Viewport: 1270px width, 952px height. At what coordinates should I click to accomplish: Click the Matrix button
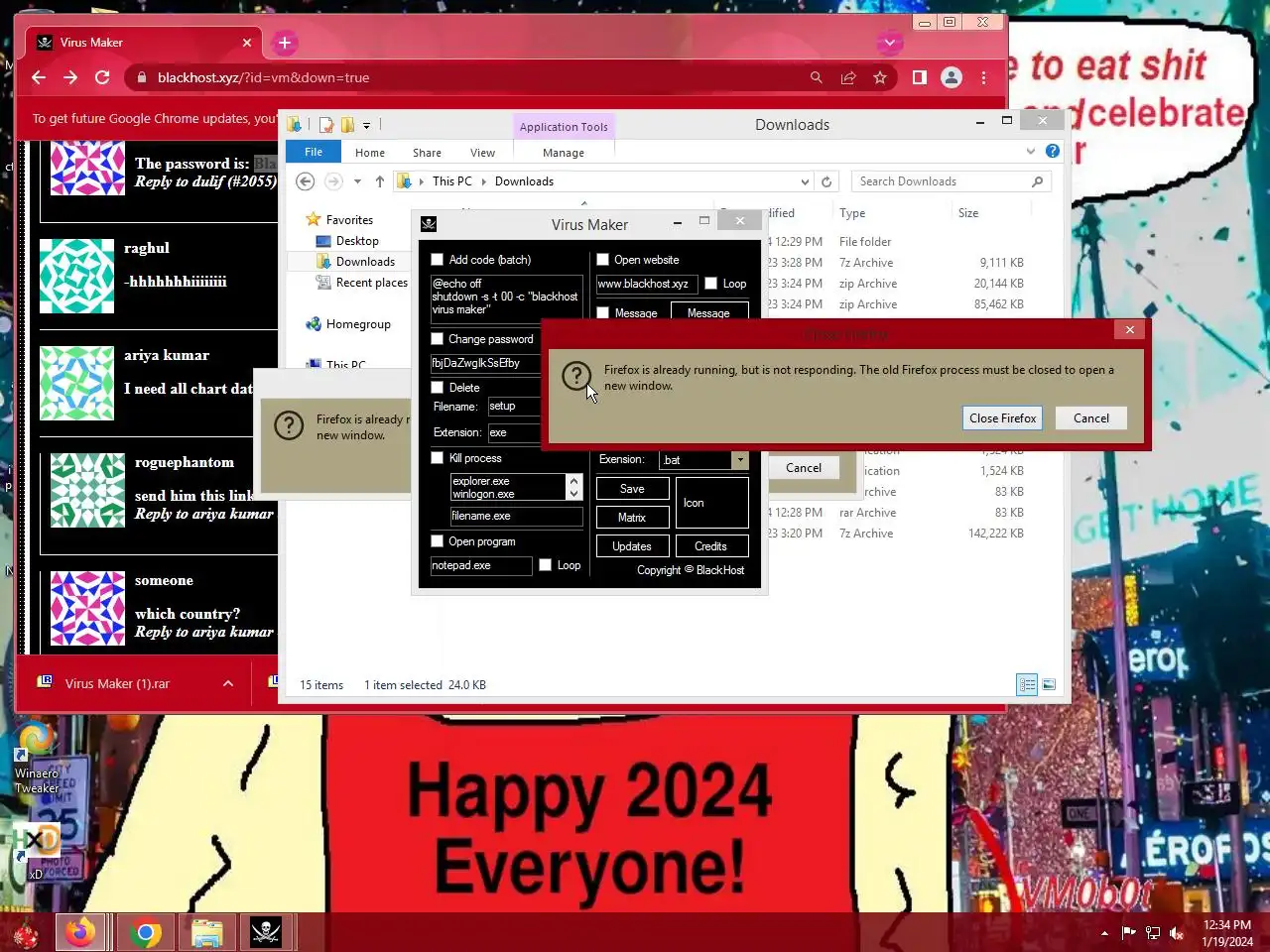pos(632,518)
